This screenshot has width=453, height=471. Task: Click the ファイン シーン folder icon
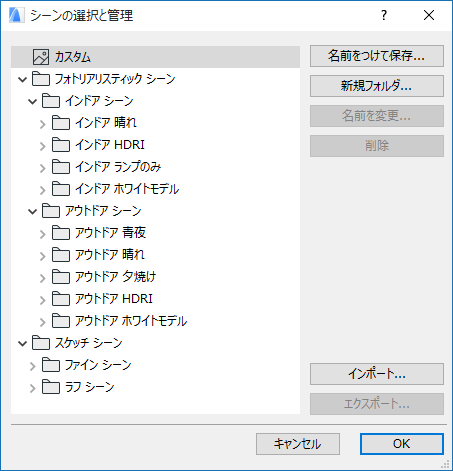pos(51,365)
